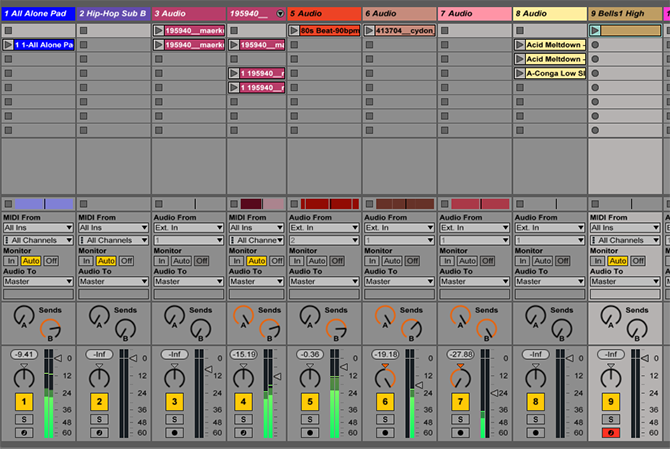This screenshot has width=670, height=449.
Task: Solo track 3 with the S button
Action: pos(174,419)
